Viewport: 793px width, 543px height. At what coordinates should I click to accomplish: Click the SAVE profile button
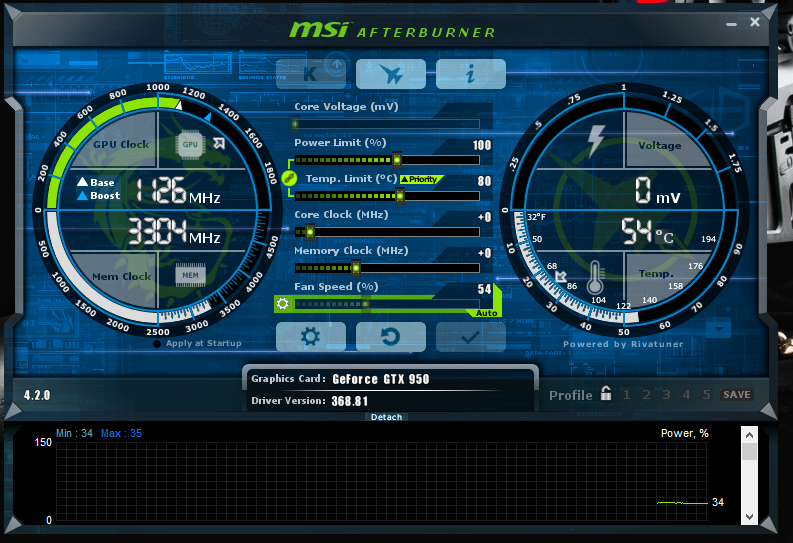click(x=737, y=395)
